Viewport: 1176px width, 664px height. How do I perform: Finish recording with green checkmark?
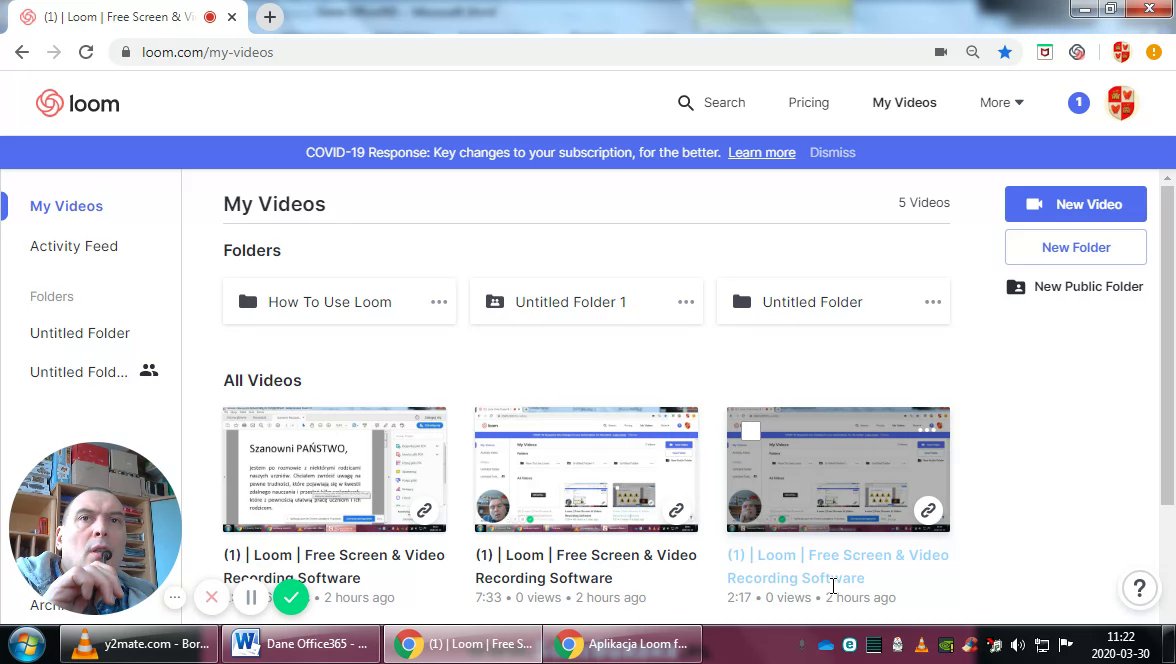click(291, 597)
